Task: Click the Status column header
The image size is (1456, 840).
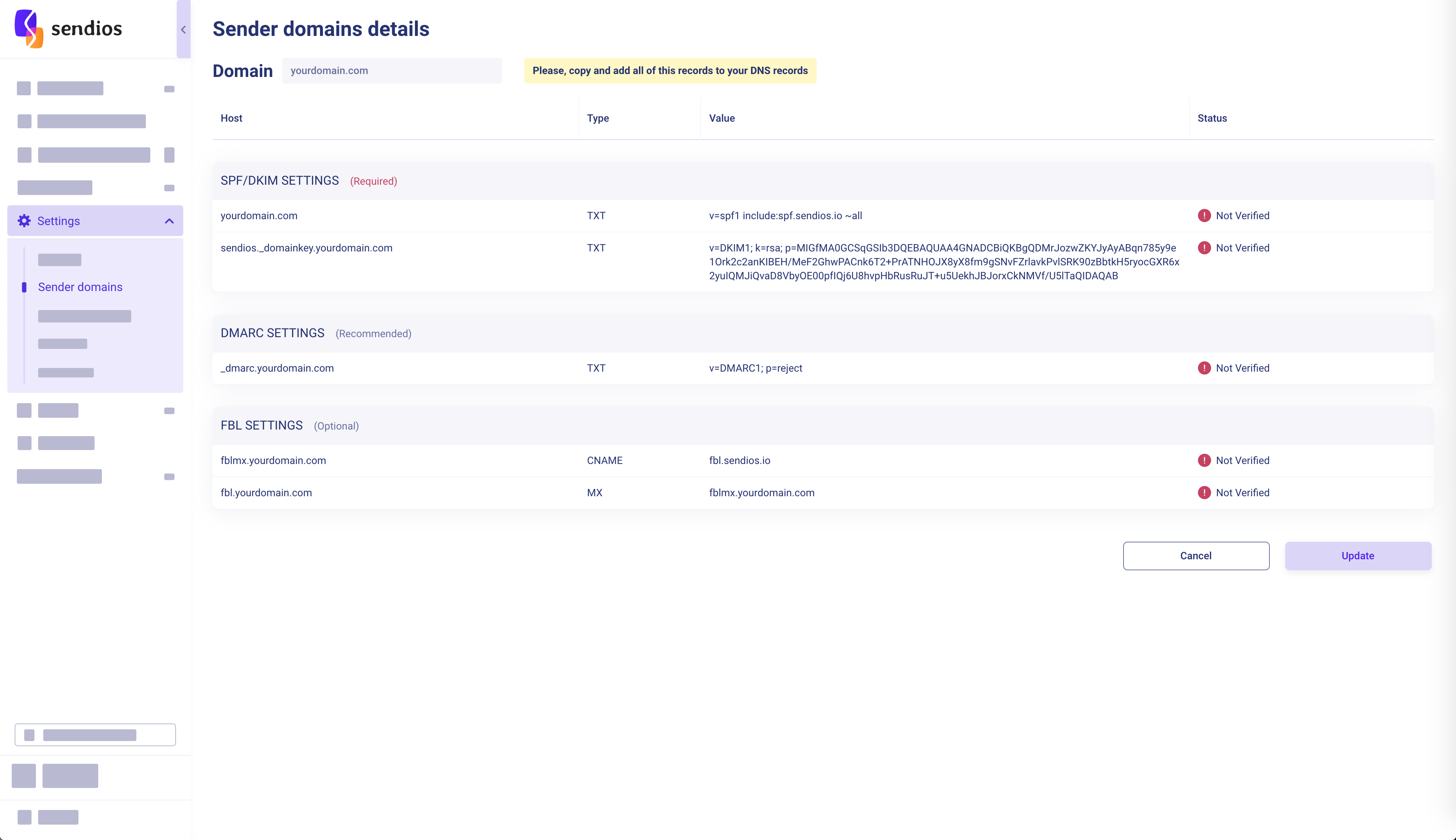Action: (x=1212, y=118)
